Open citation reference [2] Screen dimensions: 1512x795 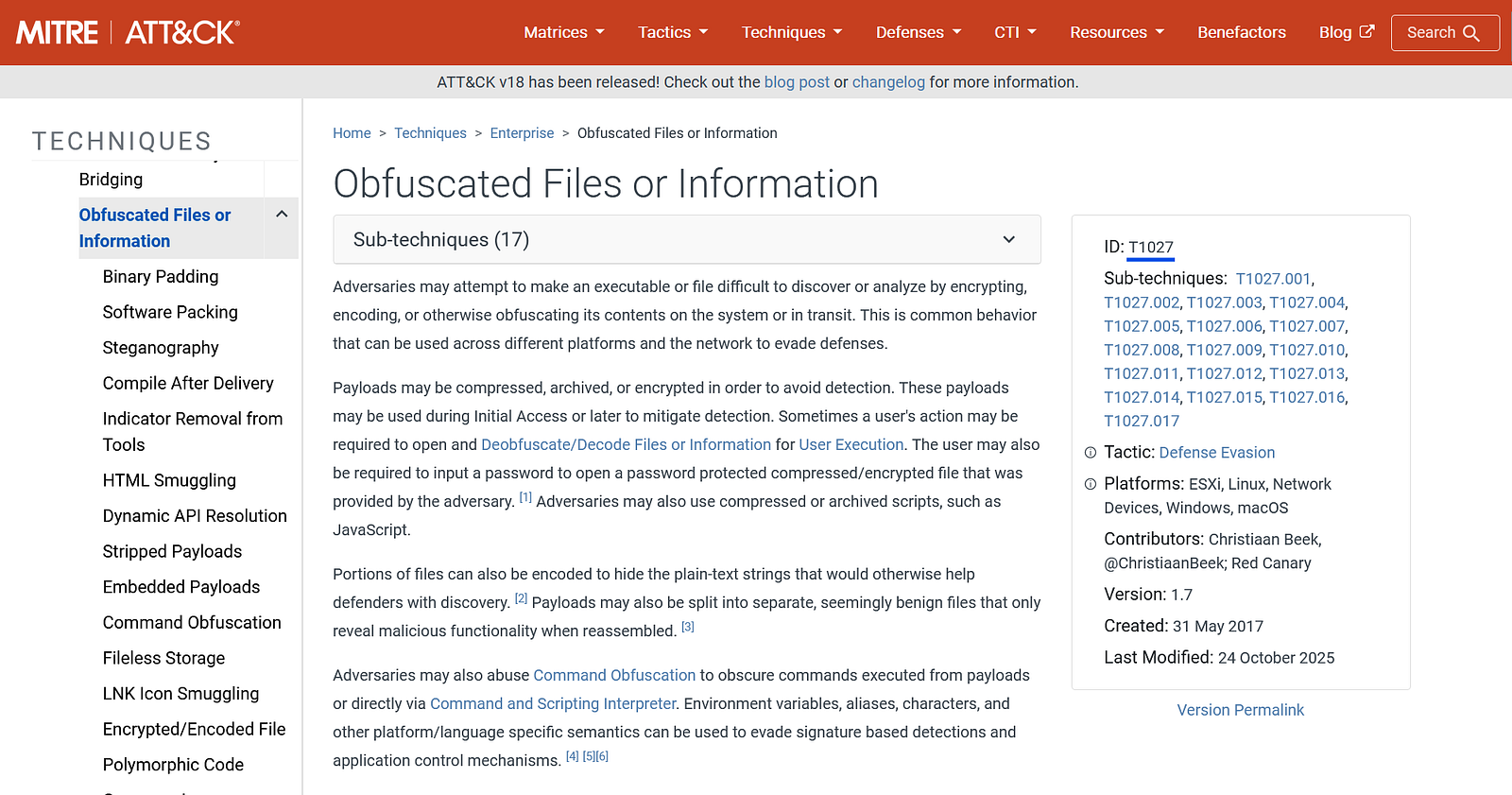tap(521, 598)
